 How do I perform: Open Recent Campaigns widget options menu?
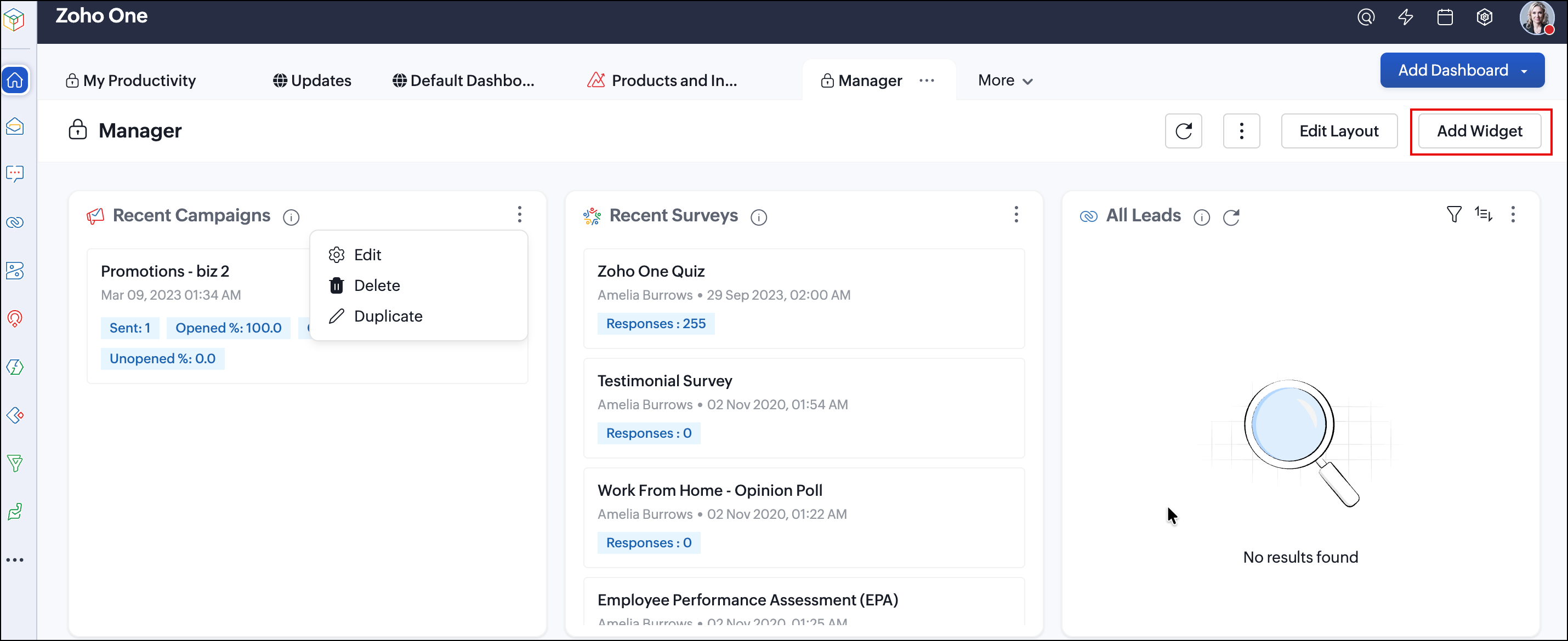tap(519, 215)
